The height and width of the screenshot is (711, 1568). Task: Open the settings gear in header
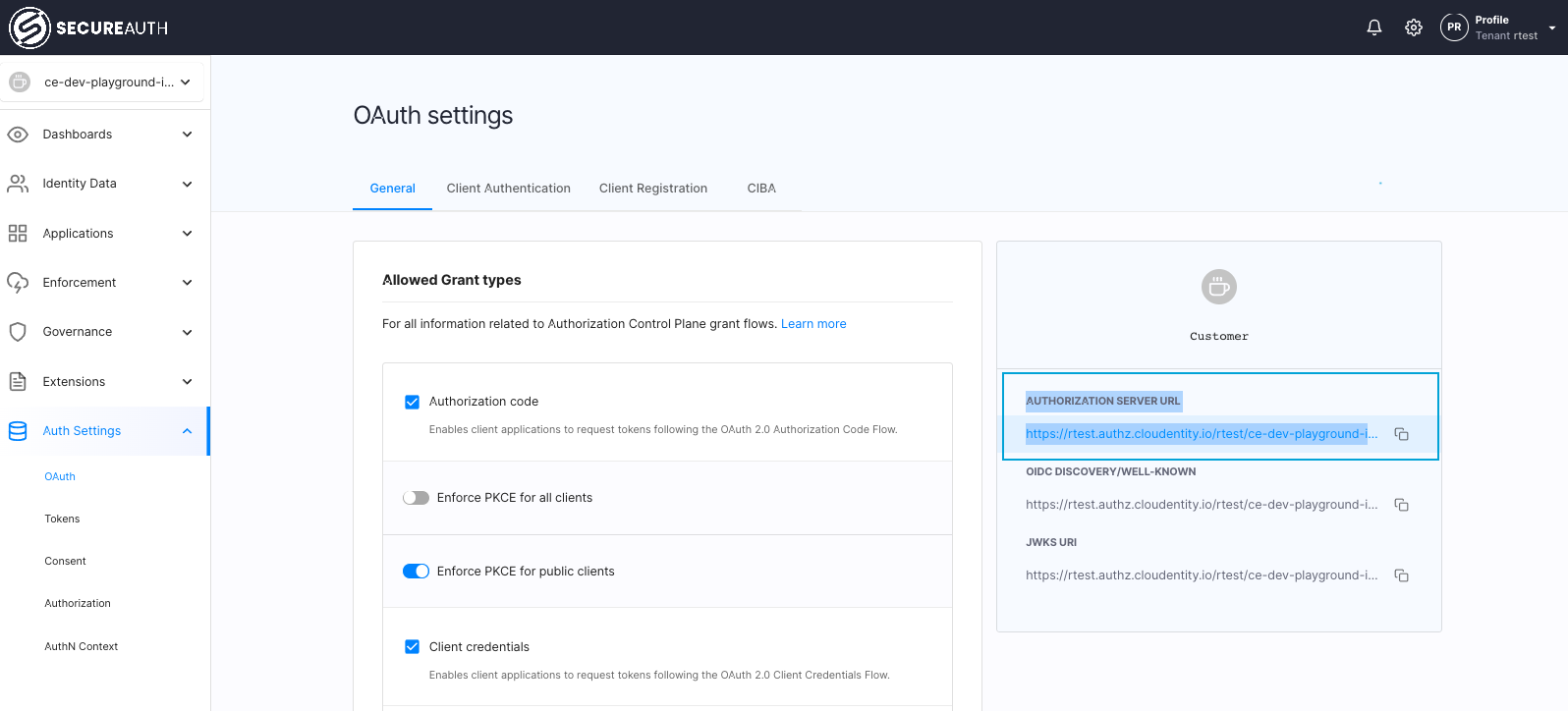point(1414,27)
